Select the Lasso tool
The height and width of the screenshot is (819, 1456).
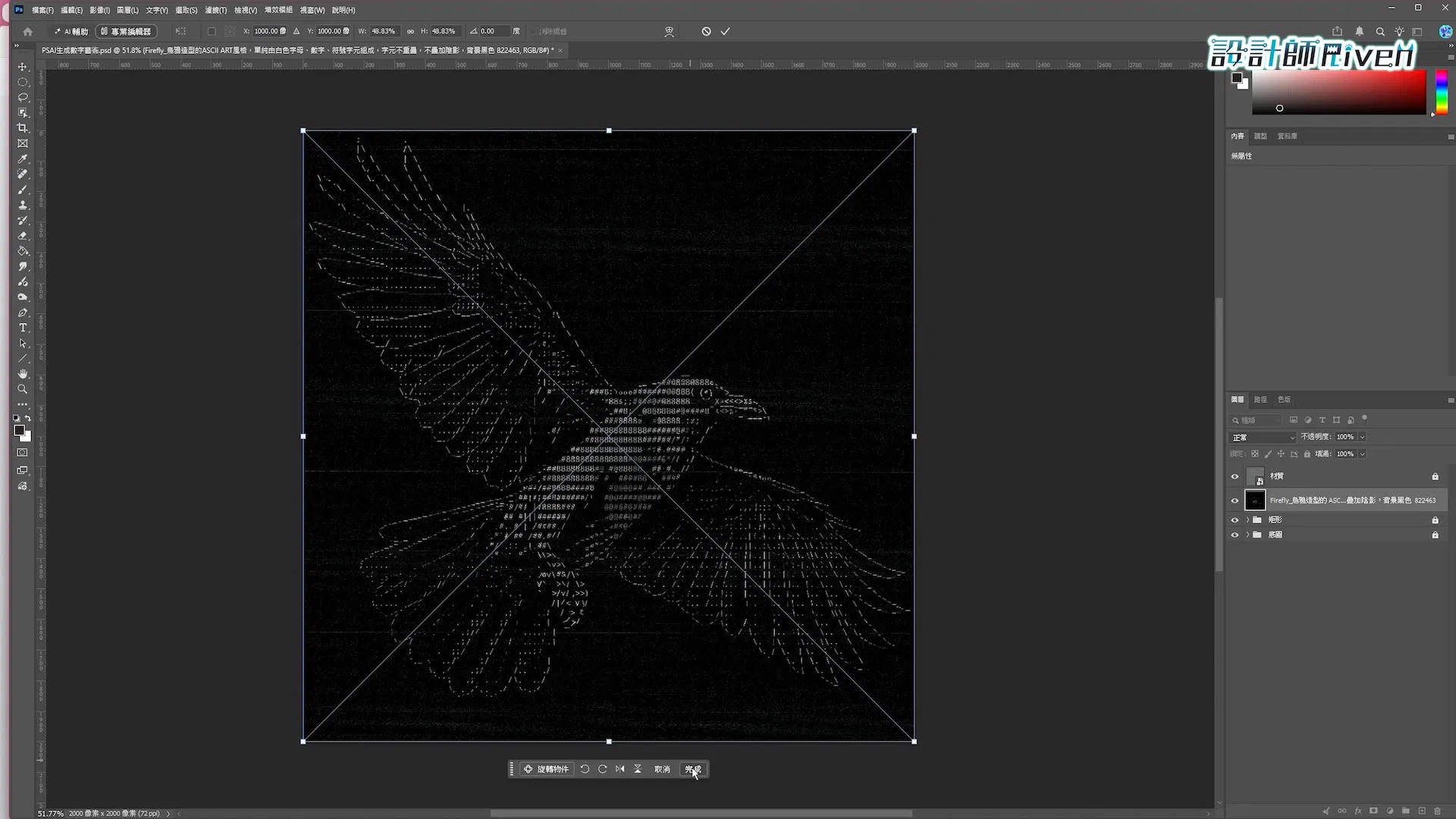[x=22, y=97]
